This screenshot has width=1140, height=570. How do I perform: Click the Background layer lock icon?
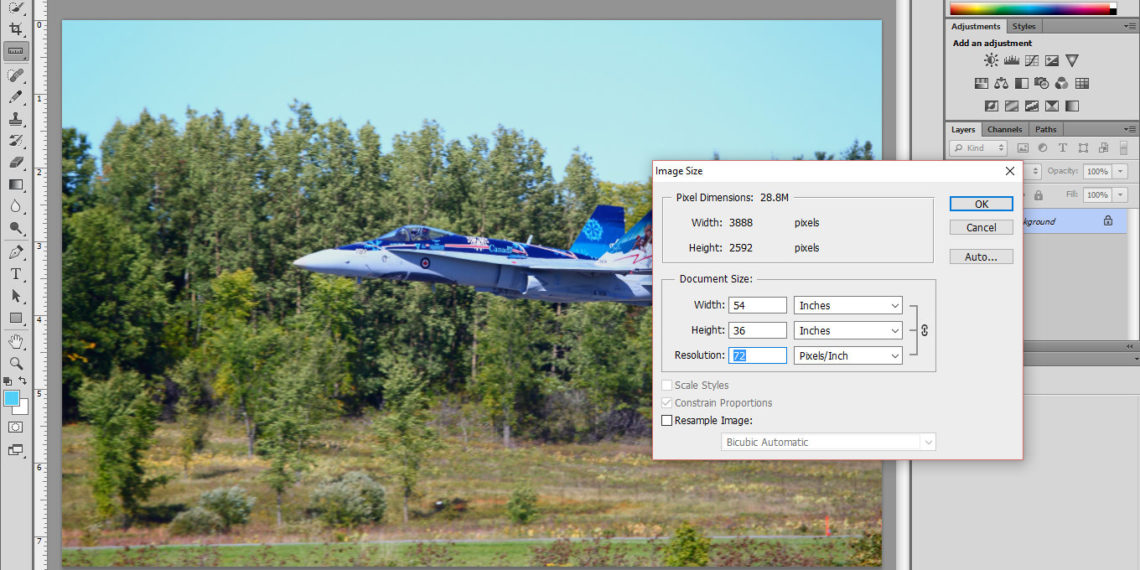(1108, 220)
